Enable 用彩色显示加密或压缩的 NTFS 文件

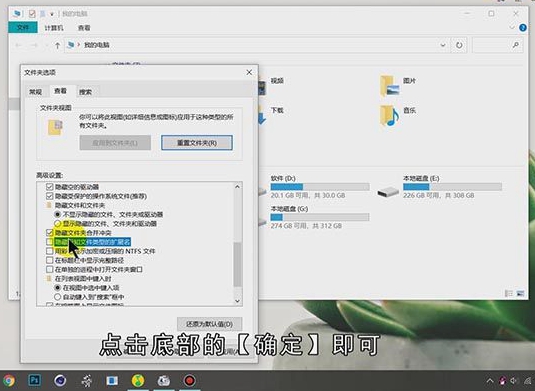(x=49, y=251)
